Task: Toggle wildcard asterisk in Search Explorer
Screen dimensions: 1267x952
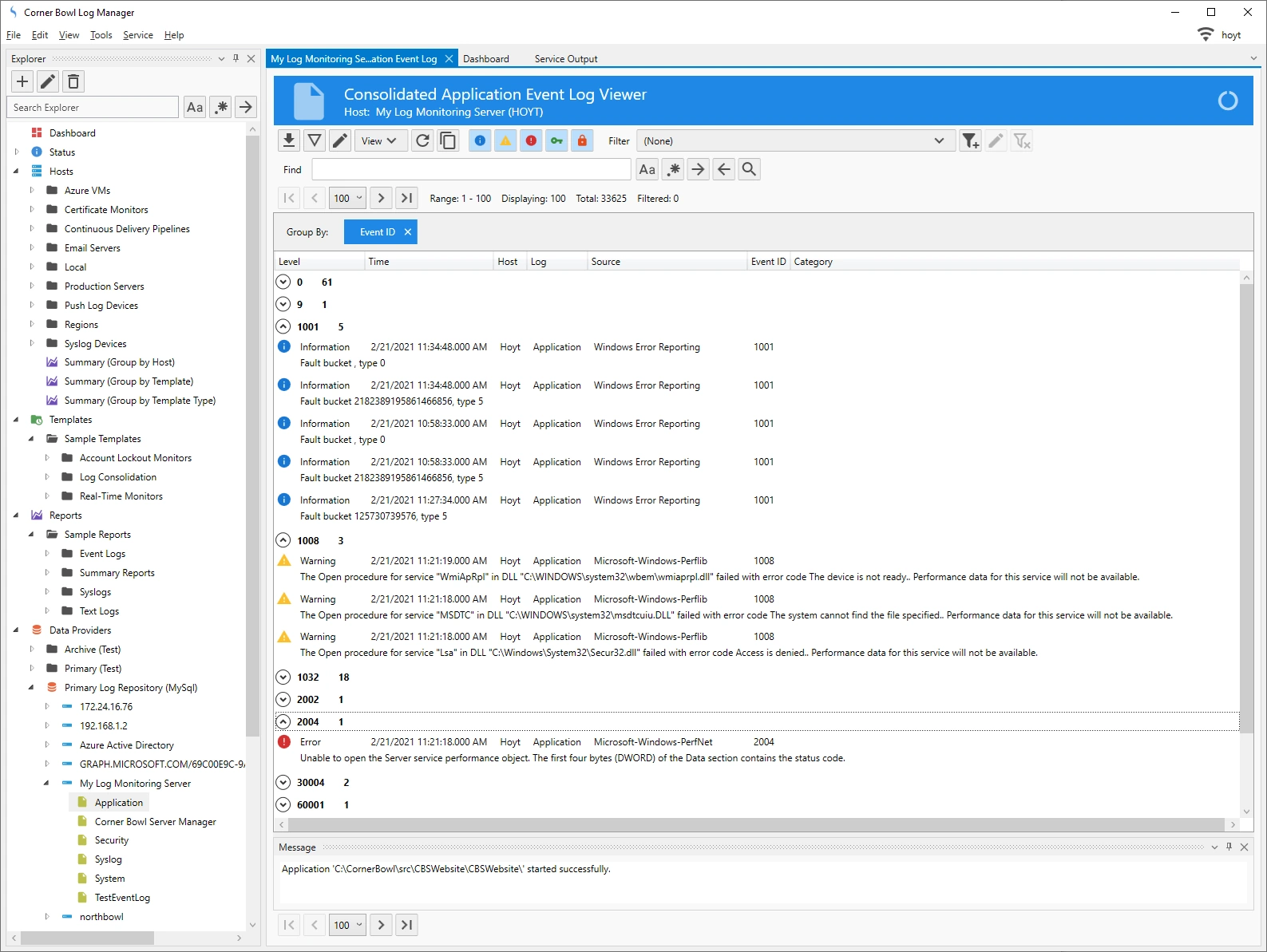Action: click(x=220, y=107)
